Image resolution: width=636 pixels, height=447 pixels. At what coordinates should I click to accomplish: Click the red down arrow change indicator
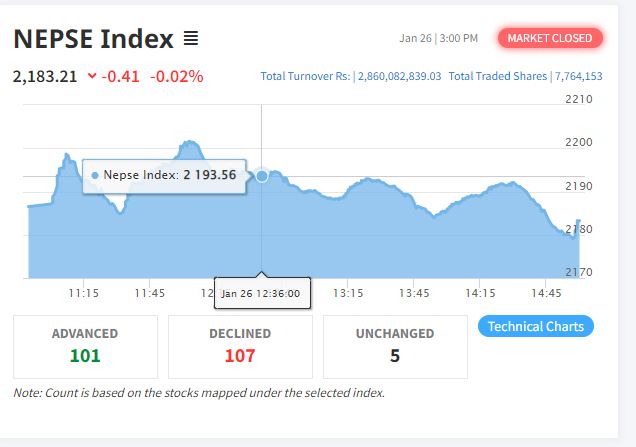92,76
